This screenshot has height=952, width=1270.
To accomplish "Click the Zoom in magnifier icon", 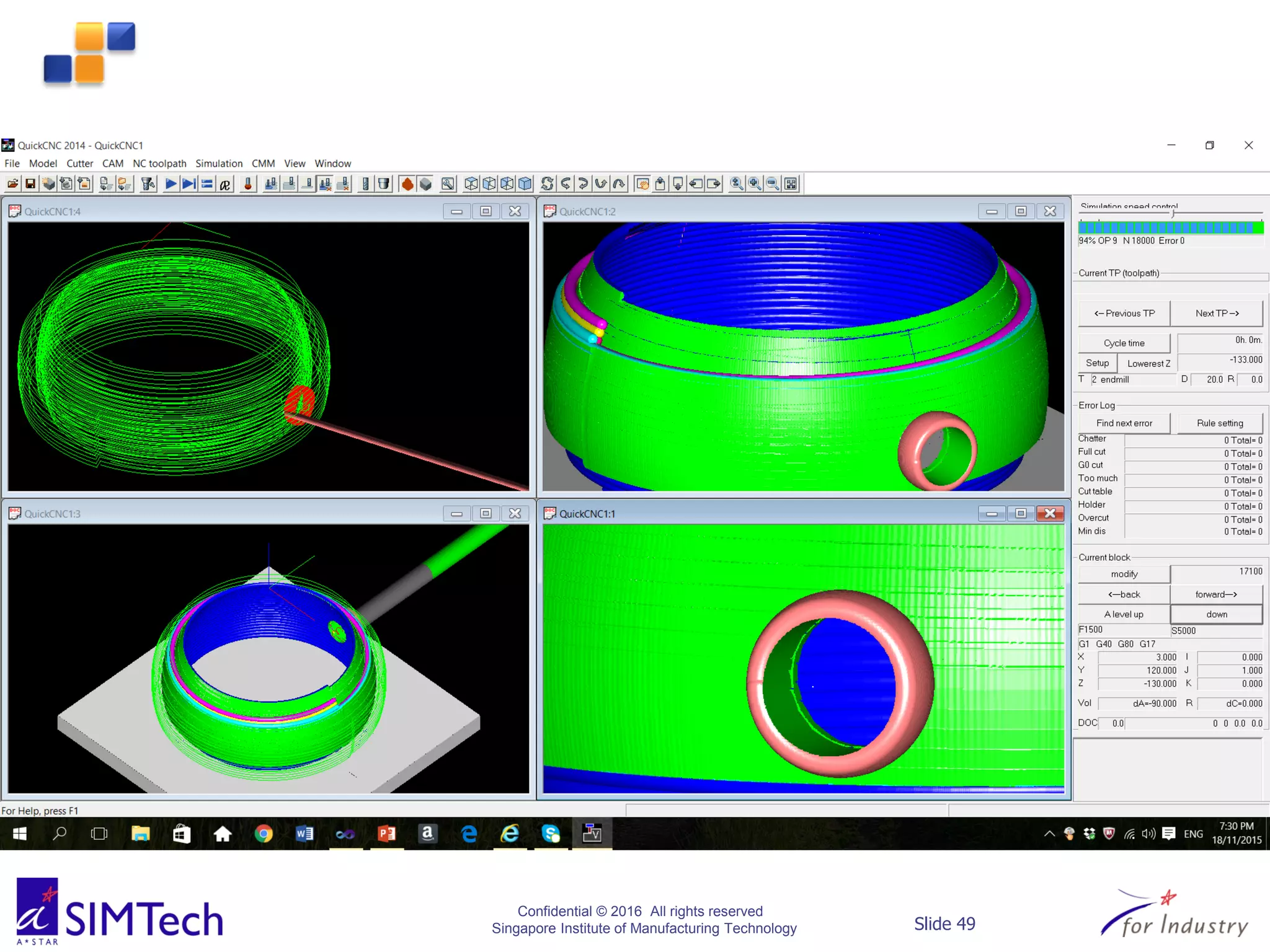I will click(755, 184).
